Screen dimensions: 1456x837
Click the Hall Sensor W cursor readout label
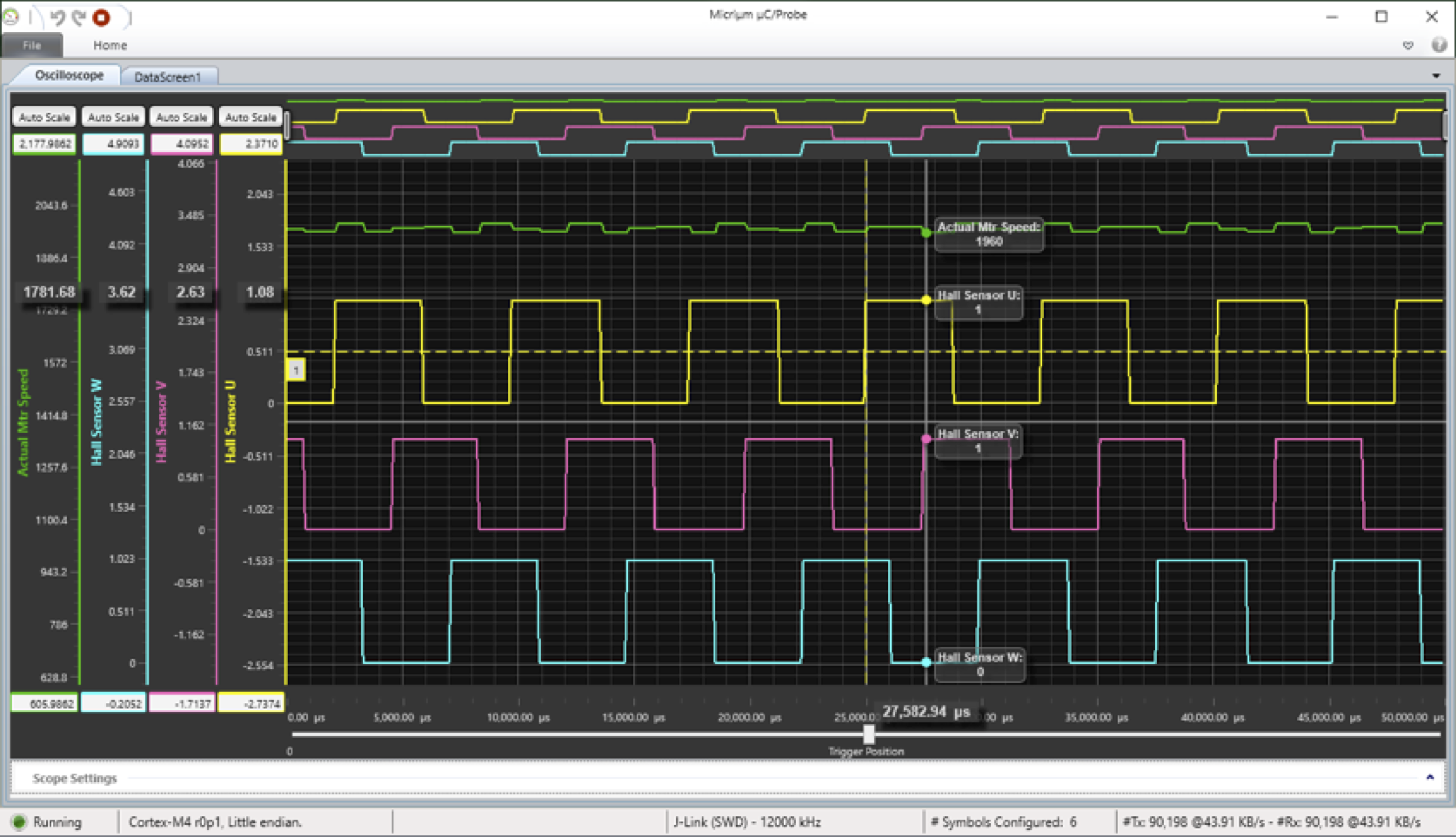(980, 664)
